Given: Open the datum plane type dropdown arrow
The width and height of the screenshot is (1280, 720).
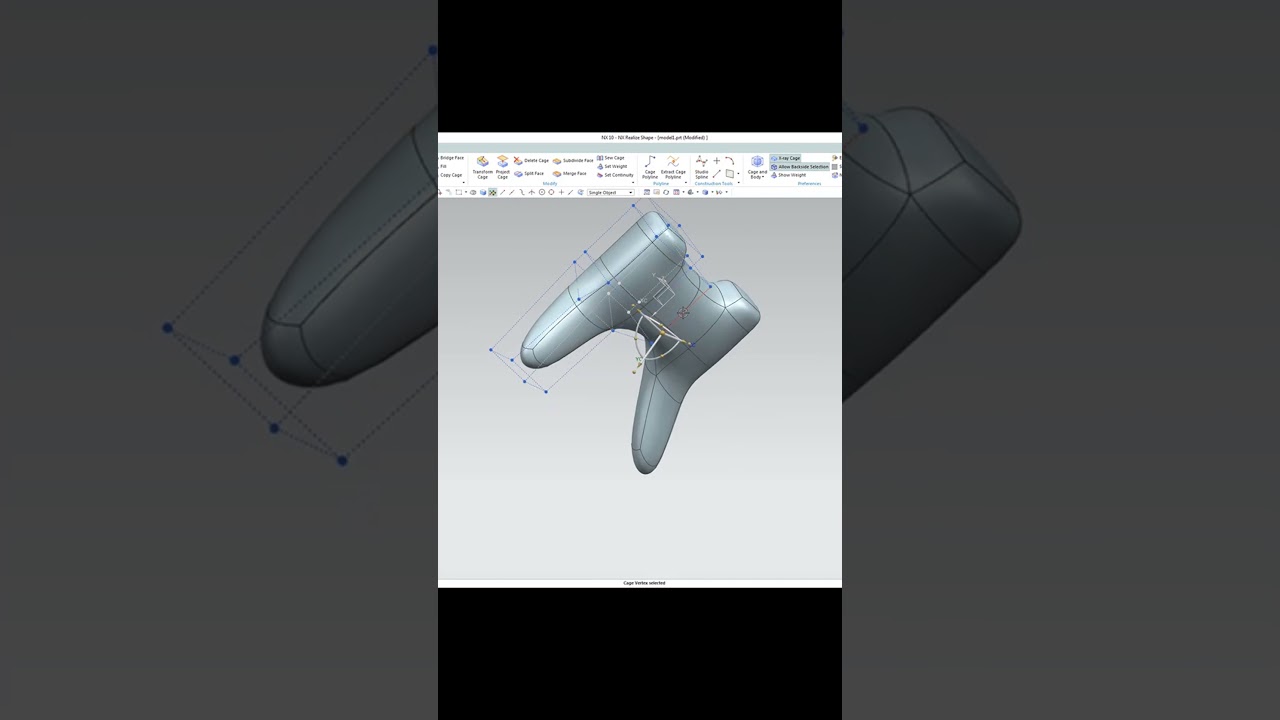Looking at the screenshot, I should [x=738, y=174].
